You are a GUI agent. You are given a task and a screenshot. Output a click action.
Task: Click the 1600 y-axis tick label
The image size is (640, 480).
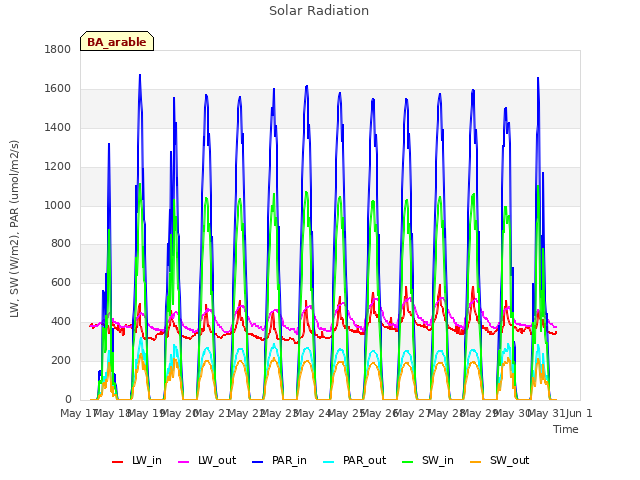pyautogui.click(x=58, y=89)
